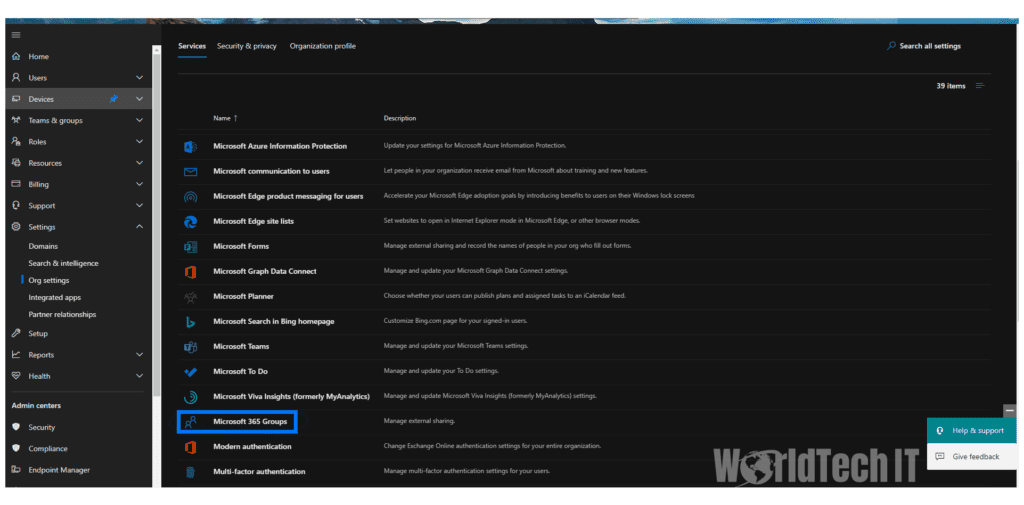Click the Compliance shield icon
Viewport: 1024px width, 505px height.
(x=16, y=449)
